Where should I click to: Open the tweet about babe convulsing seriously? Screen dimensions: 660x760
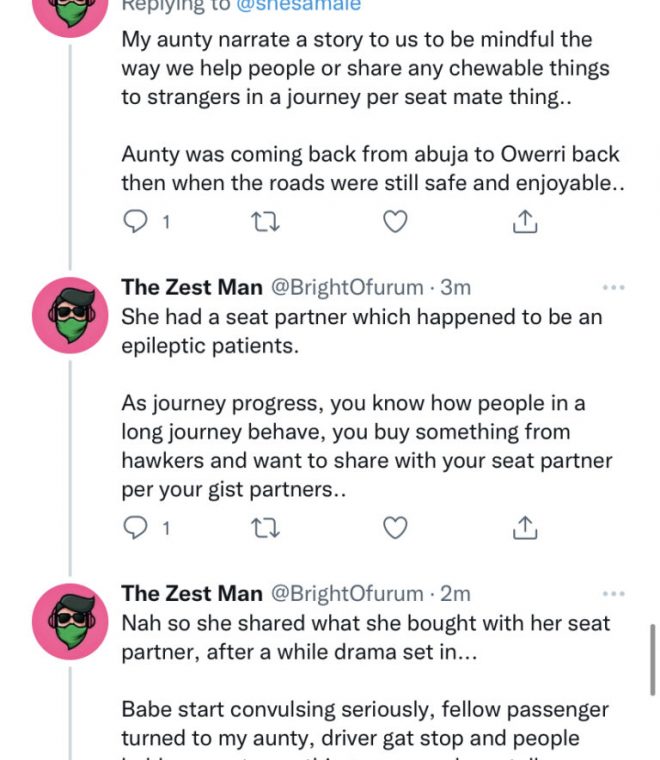pos(365,710)
